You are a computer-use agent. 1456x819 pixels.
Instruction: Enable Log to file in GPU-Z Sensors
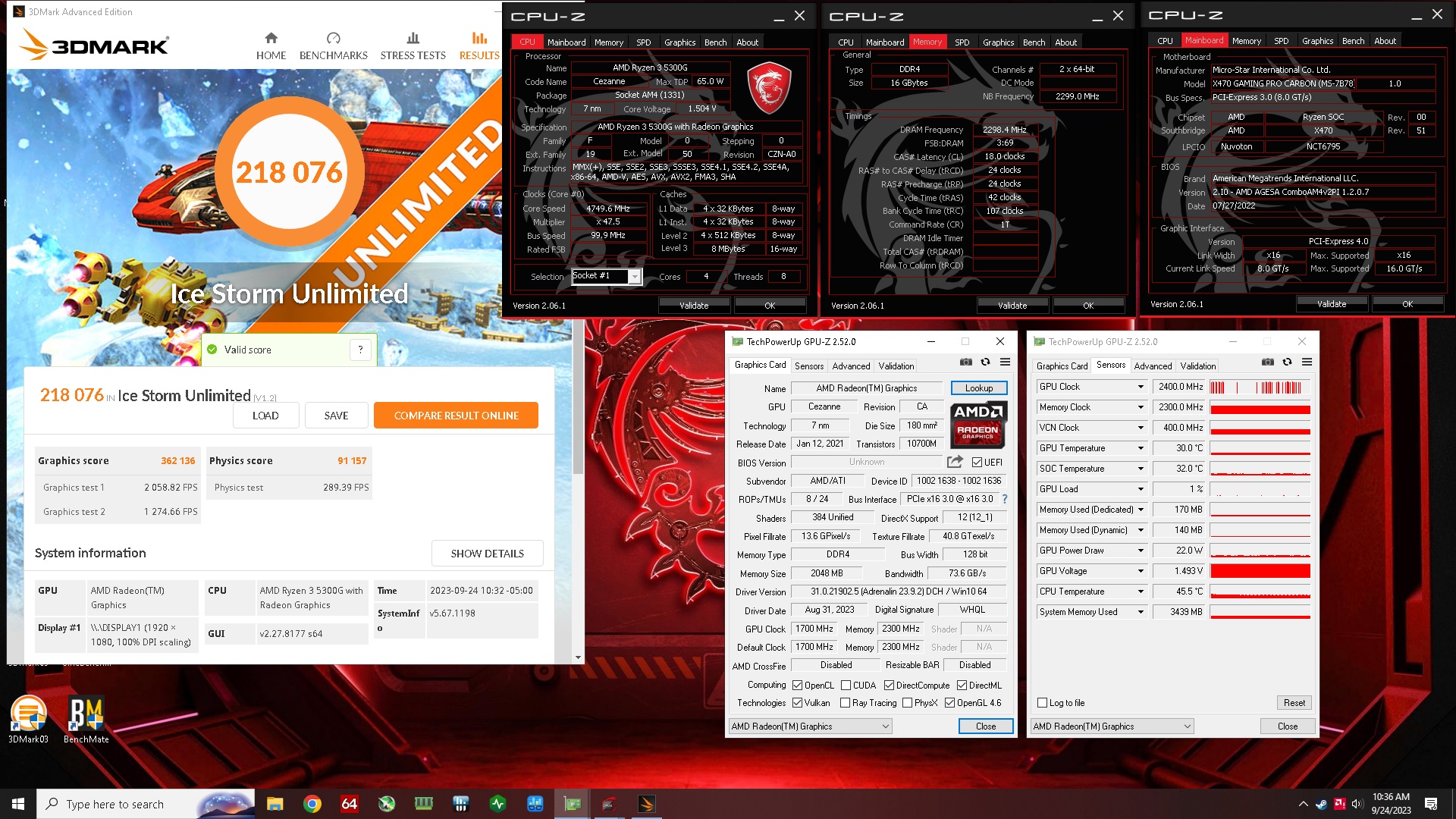pyautogui.click(x=1043, y=703)
